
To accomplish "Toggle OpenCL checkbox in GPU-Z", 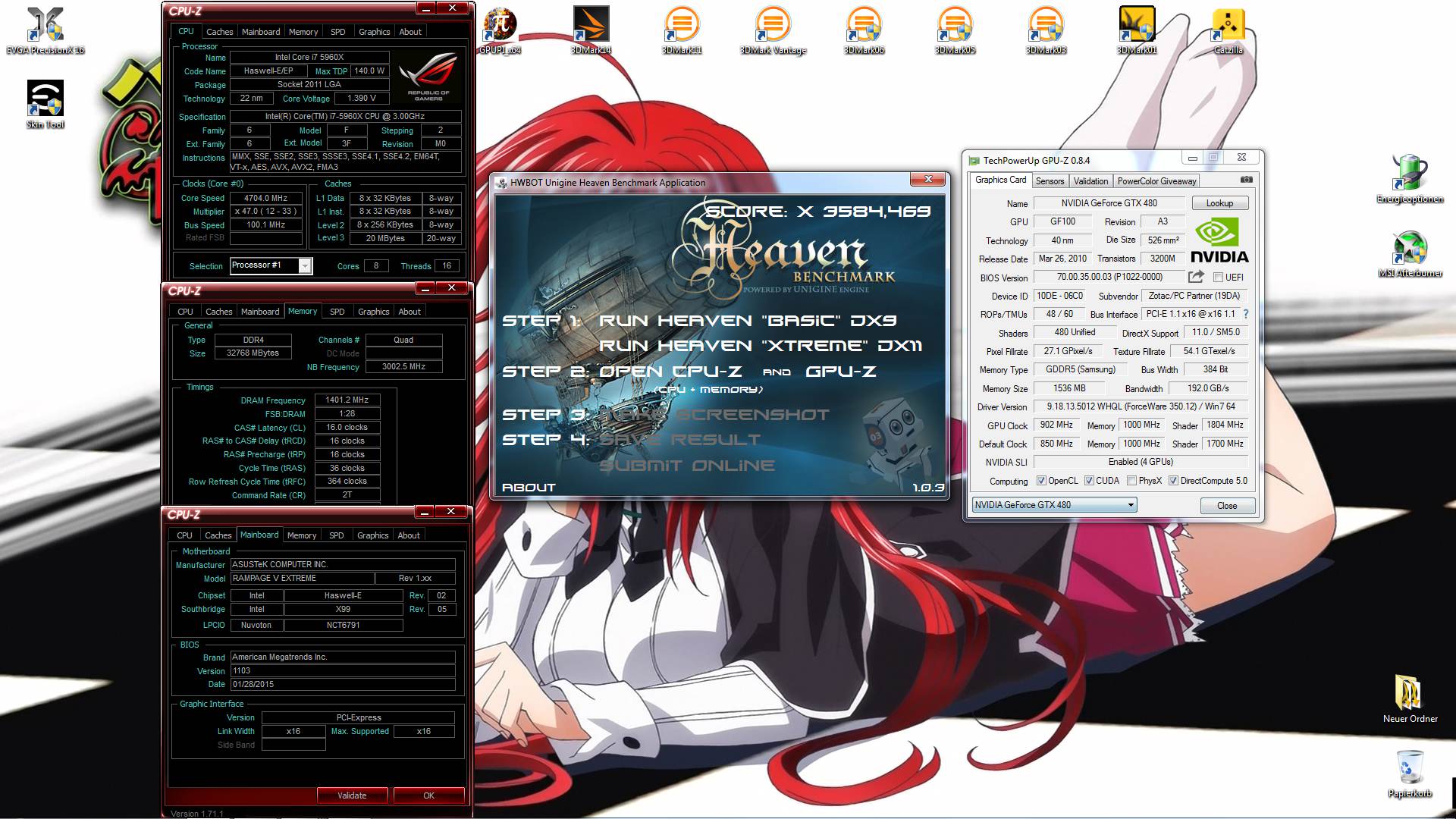I will pyautogui.click(x=1041, y=481).
